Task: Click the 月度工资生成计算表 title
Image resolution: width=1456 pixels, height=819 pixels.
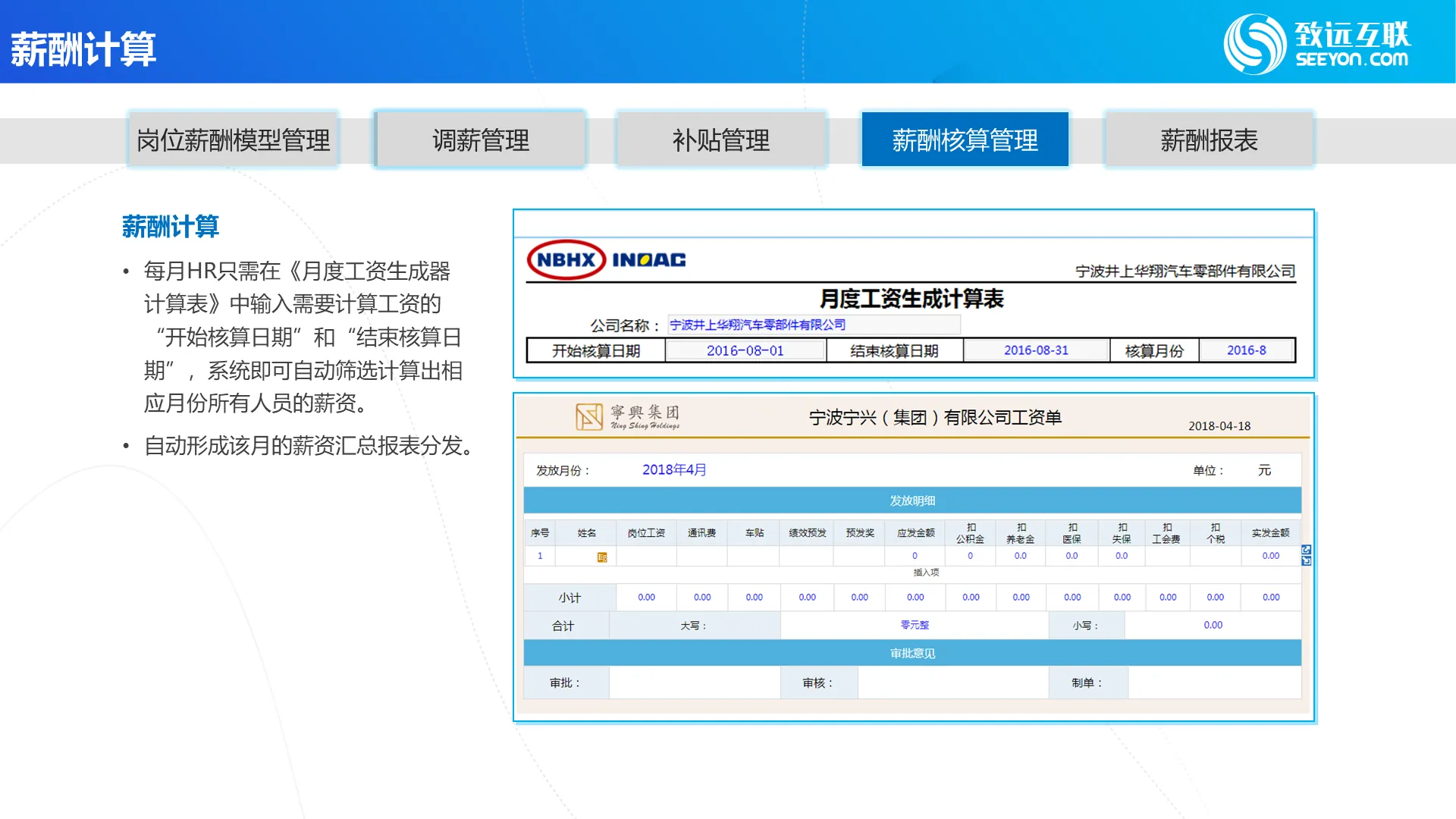Action: [x=912, y=299]
